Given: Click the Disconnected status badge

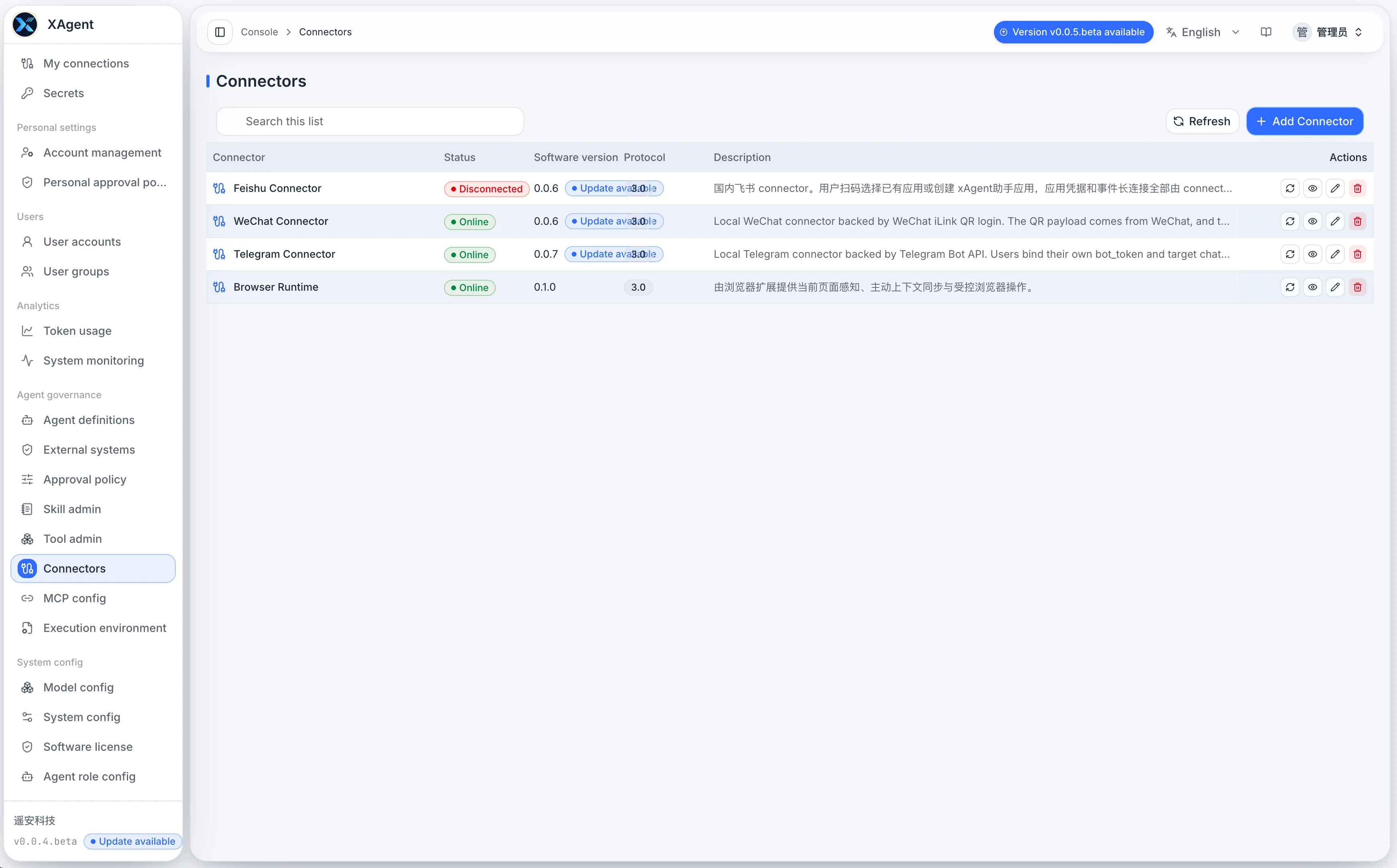Looking at the screenshot, I should pos(486,189).
